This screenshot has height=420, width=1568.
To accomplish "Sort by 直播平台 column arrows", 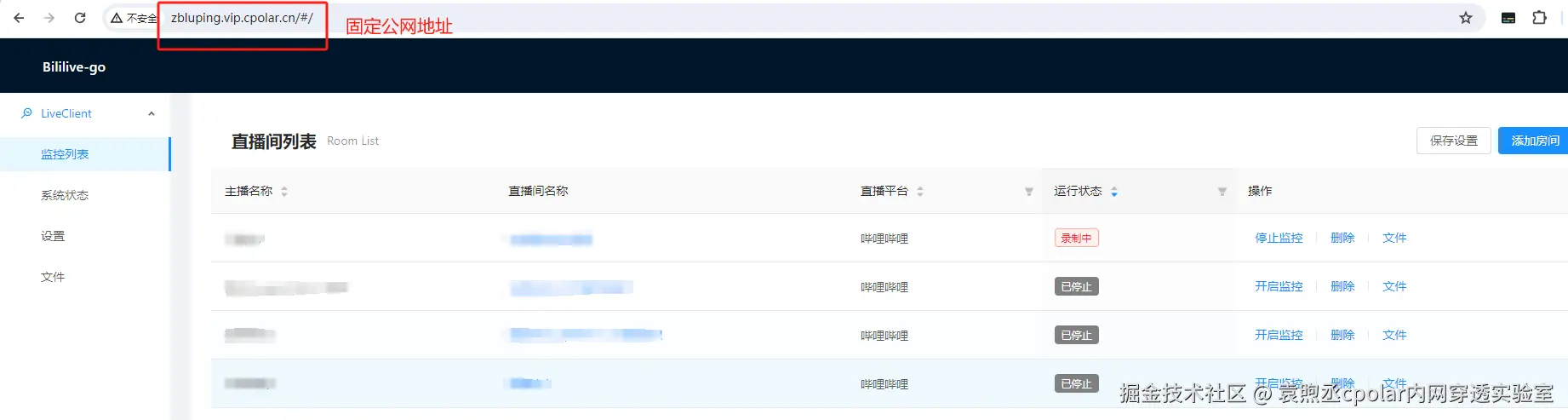I will pyautogui.click(x=920, y=192).
